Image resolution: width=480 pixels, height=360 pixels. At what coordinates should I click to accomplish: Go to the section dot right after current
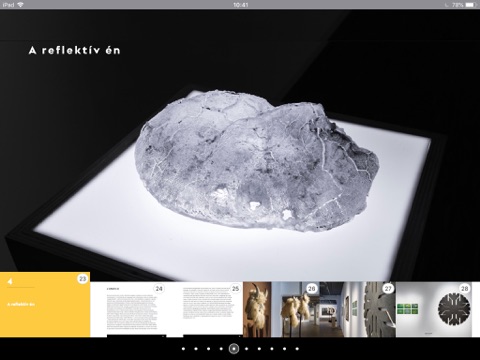click(x=247, y=349)
